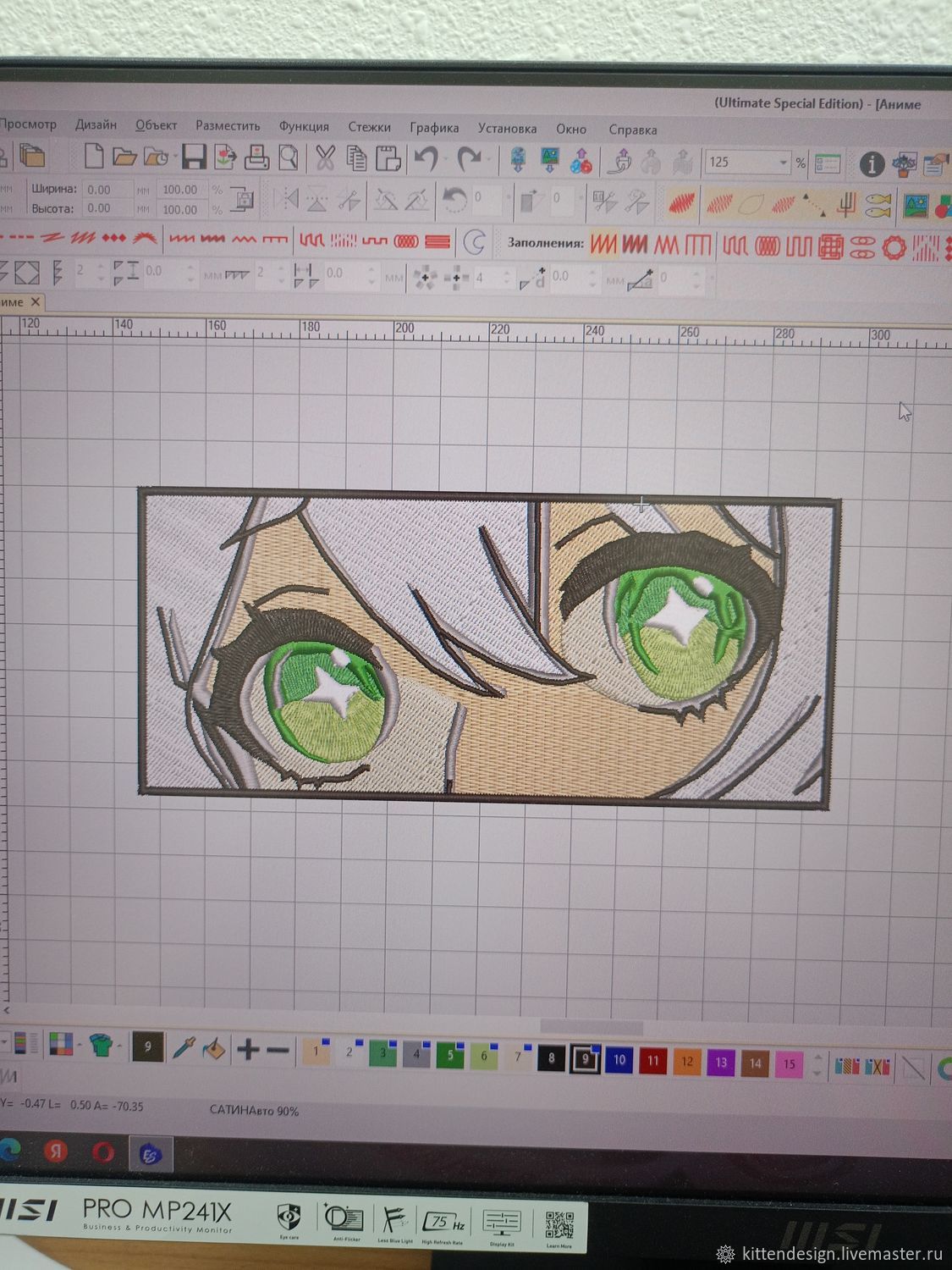Image resolution: width=952 pixels, height=1270 pixels.
Task: Open print preview magnifier icon
Action: click(x=289, y=157)
